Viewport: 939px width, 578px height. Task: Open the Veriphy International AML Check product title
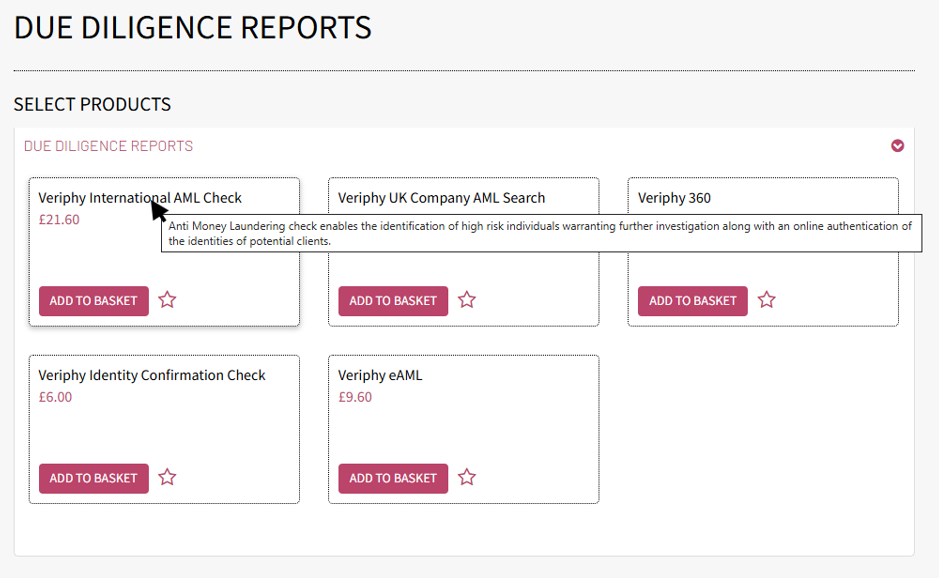coord(139,197)
